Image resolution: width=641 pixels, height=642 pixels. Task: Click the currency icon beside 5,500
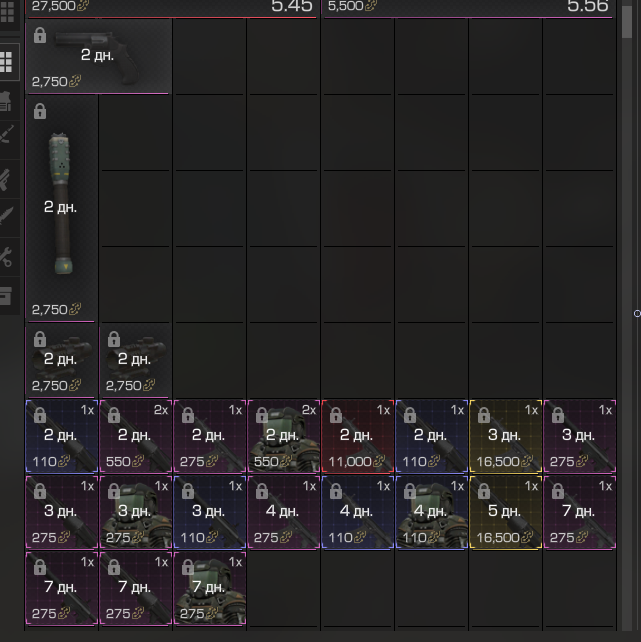click(371, 6)
